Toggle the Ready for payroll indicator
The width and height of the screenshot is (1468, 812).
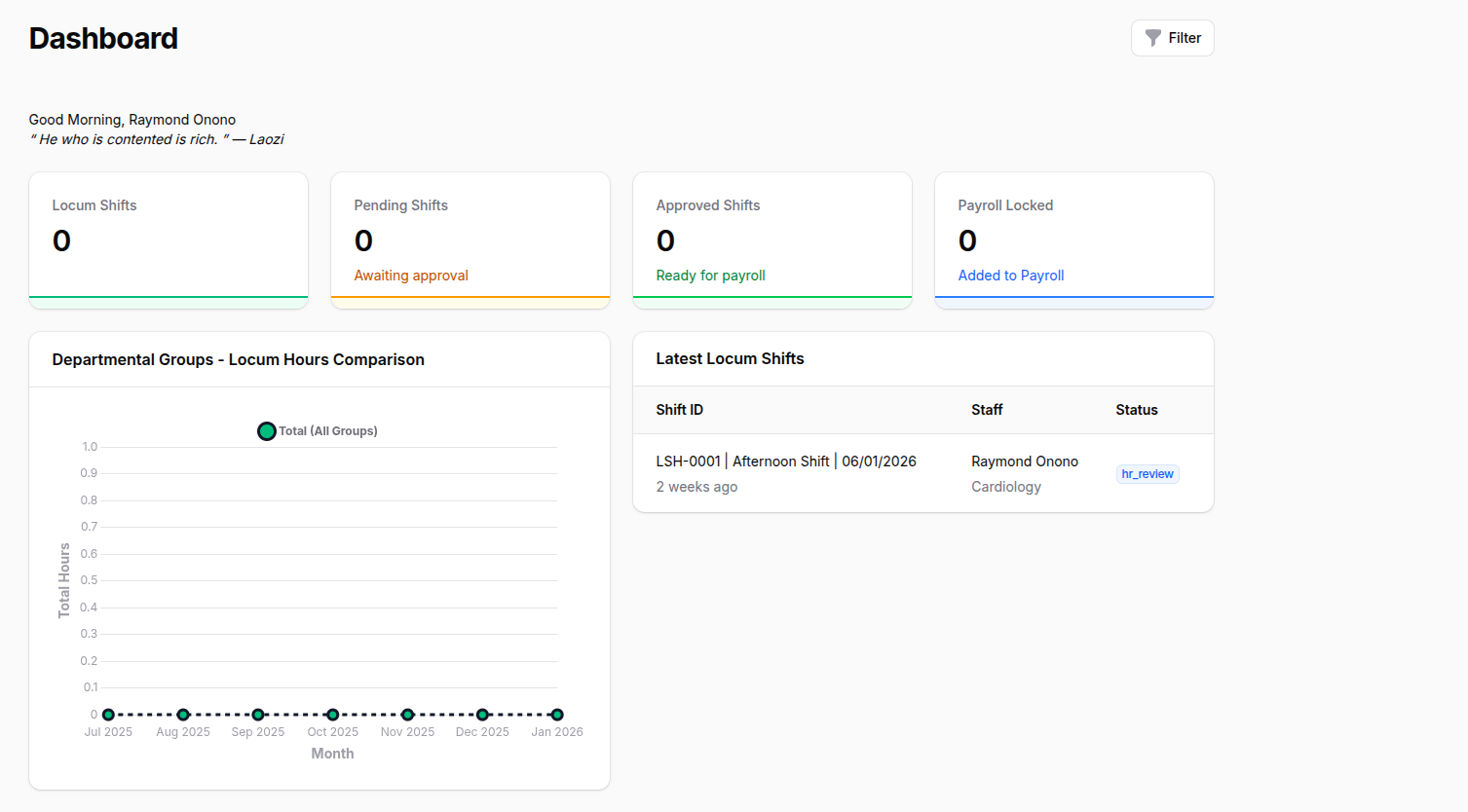[710, 275]
